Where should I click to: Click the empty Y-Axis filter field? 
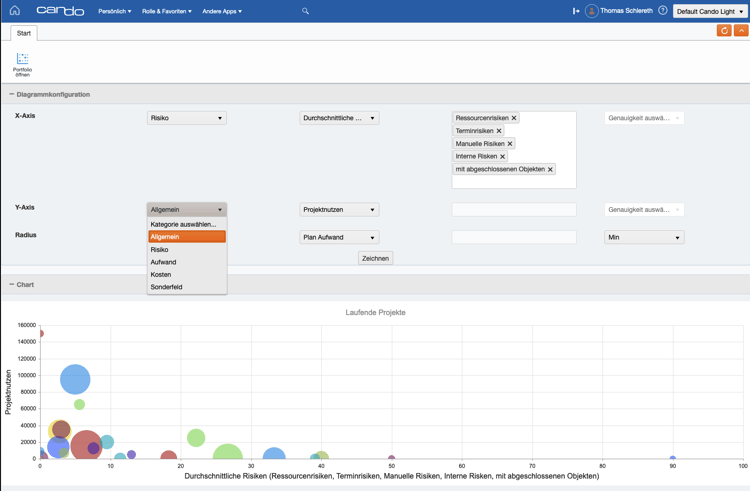tap(514, 210)
